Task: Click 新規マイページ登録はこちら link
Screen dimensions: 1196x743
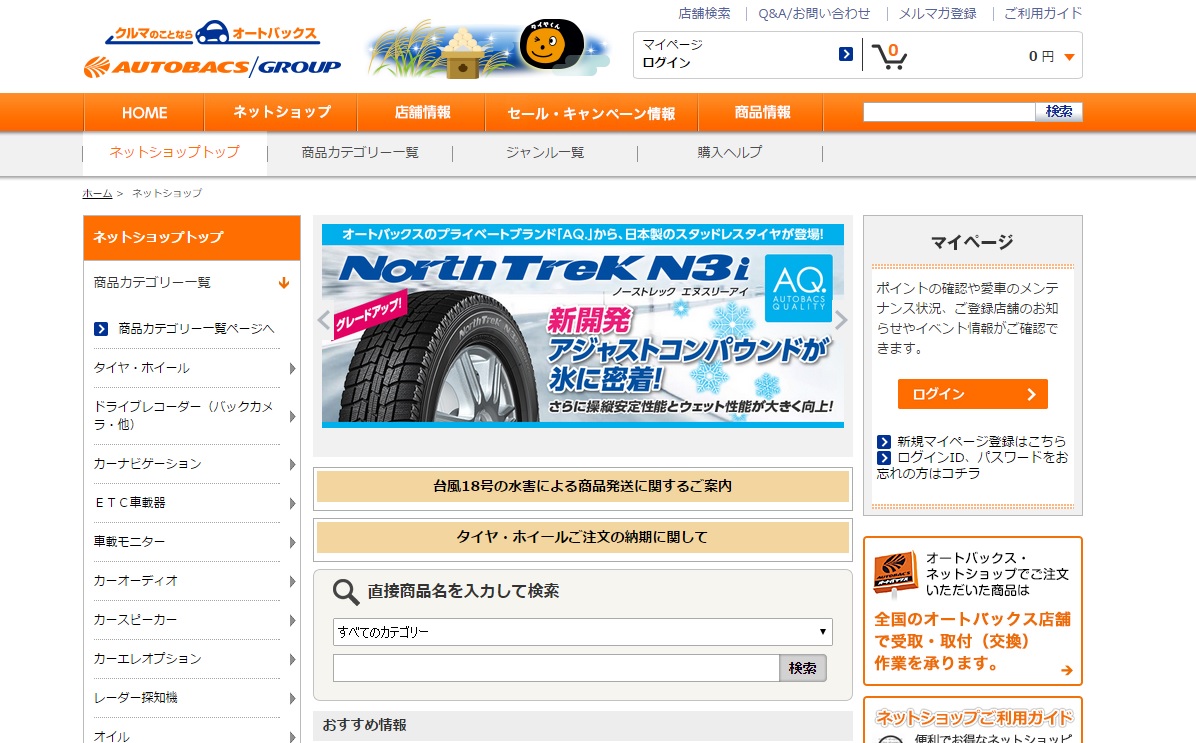Action: (978, 439)
